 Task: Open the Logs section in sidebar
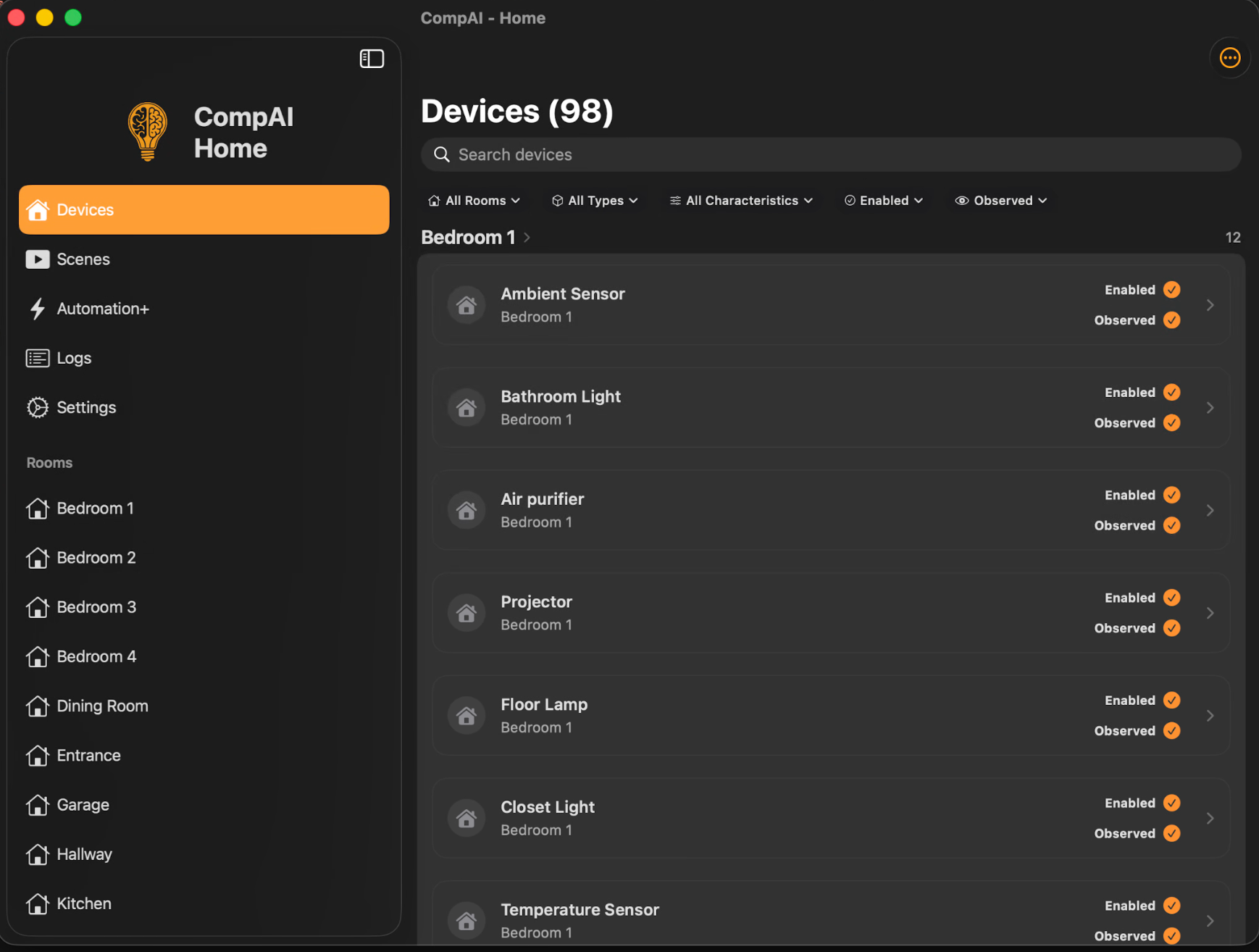73,358
